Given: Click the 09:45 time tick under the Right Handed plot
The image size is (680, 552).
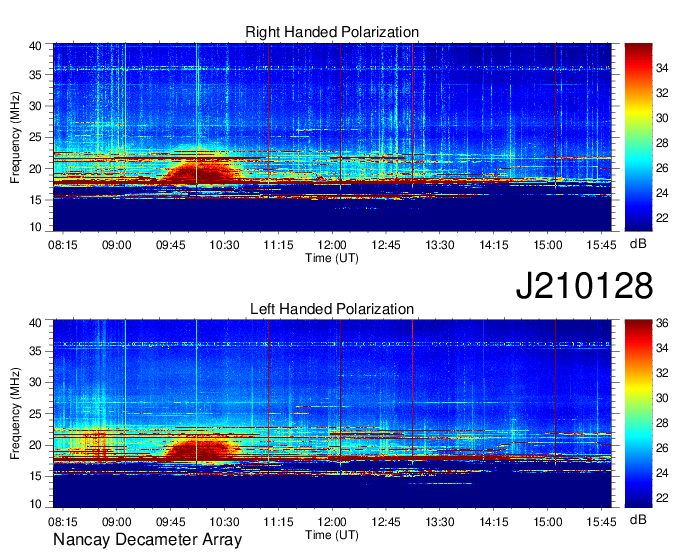Looking at the screenshot, I should (170, 245).
